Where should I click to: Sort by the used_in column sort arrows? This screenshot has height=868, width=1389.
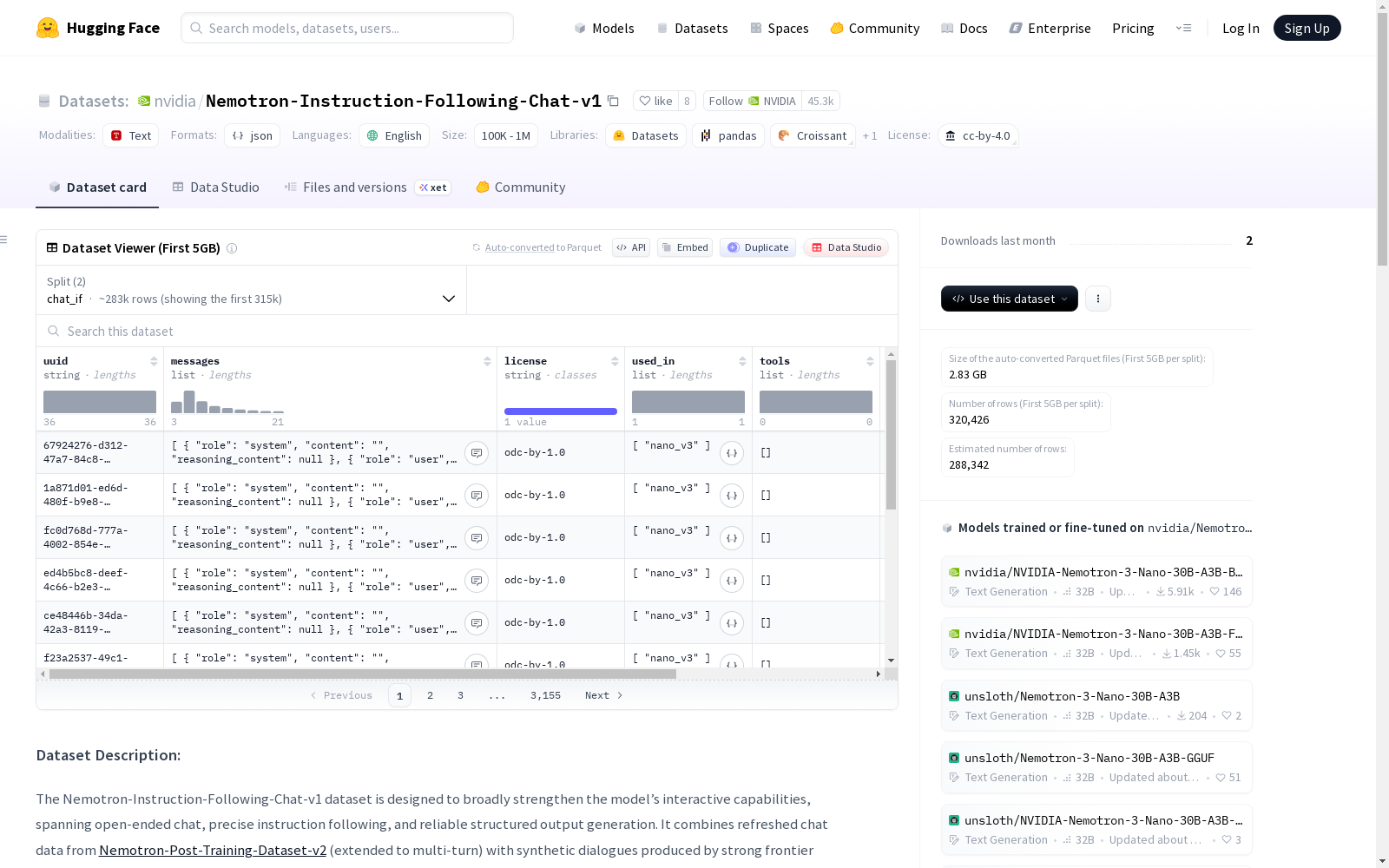742,361
